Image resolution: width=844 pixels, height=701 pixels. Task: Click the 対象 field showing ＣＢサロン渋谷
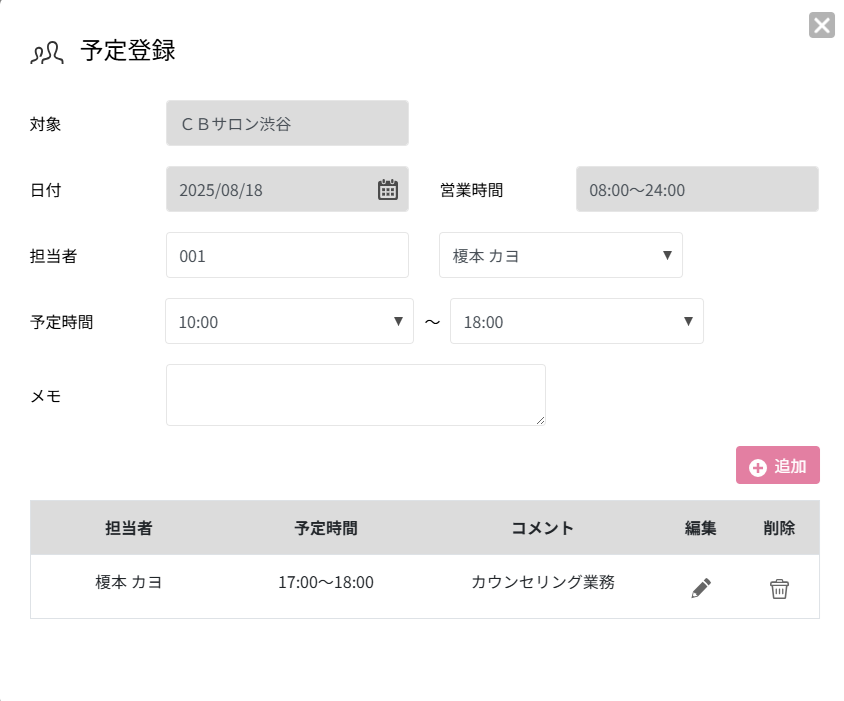[x=287, y=123]
